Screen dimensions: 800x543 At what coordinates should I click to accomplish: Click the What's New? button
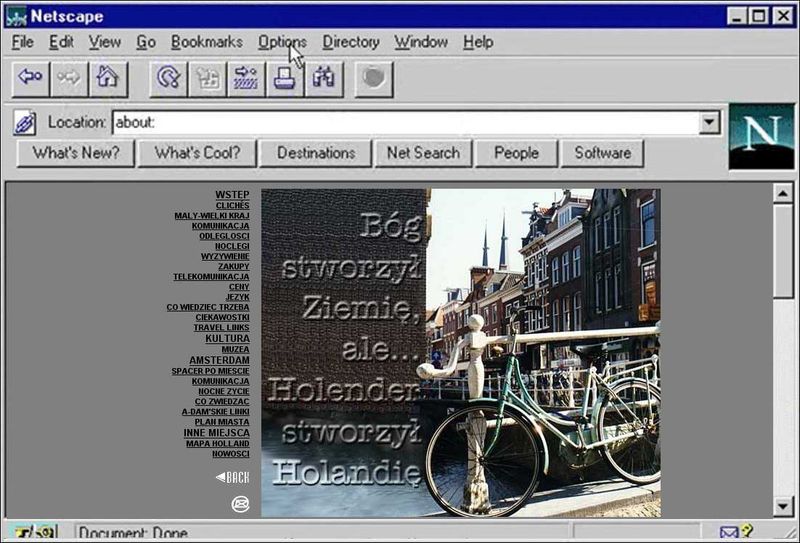coord(76,153)
